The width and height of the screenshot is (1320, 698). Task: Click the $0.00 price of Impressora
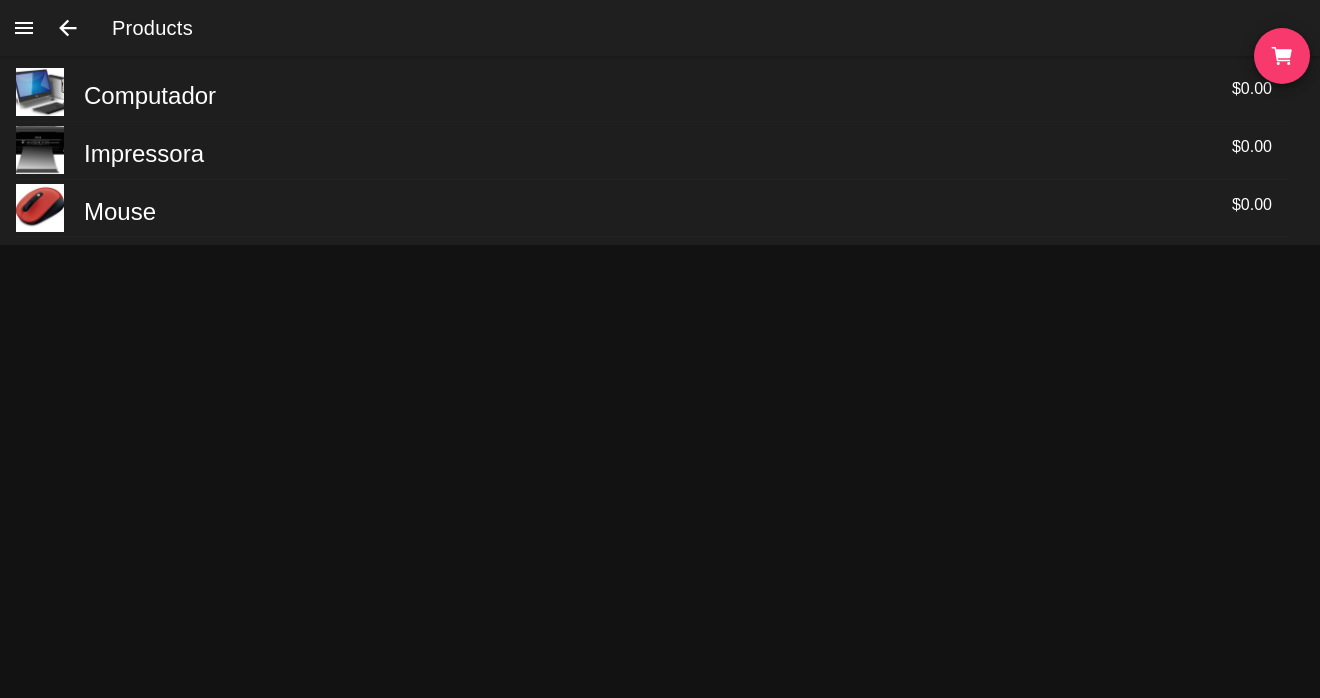click(1252, 147)
